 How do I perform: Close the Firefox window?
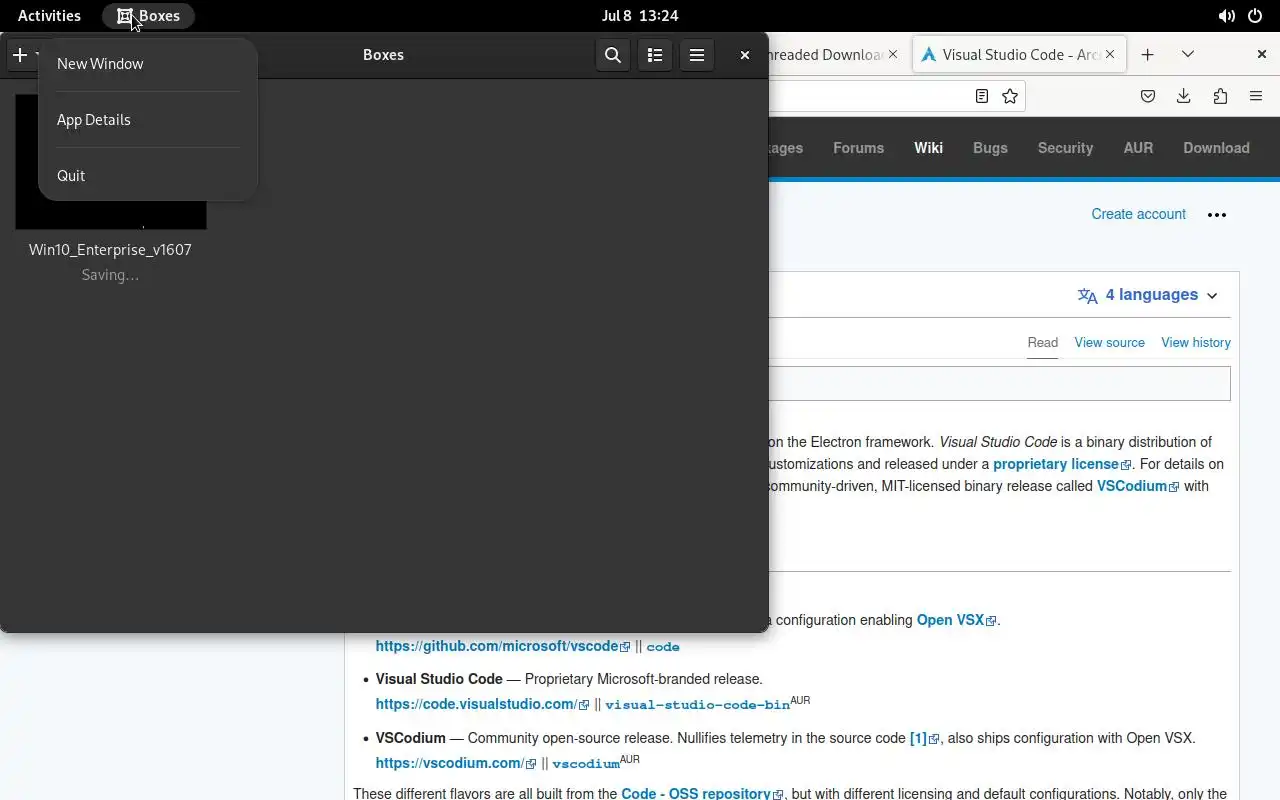[1262, 55]
